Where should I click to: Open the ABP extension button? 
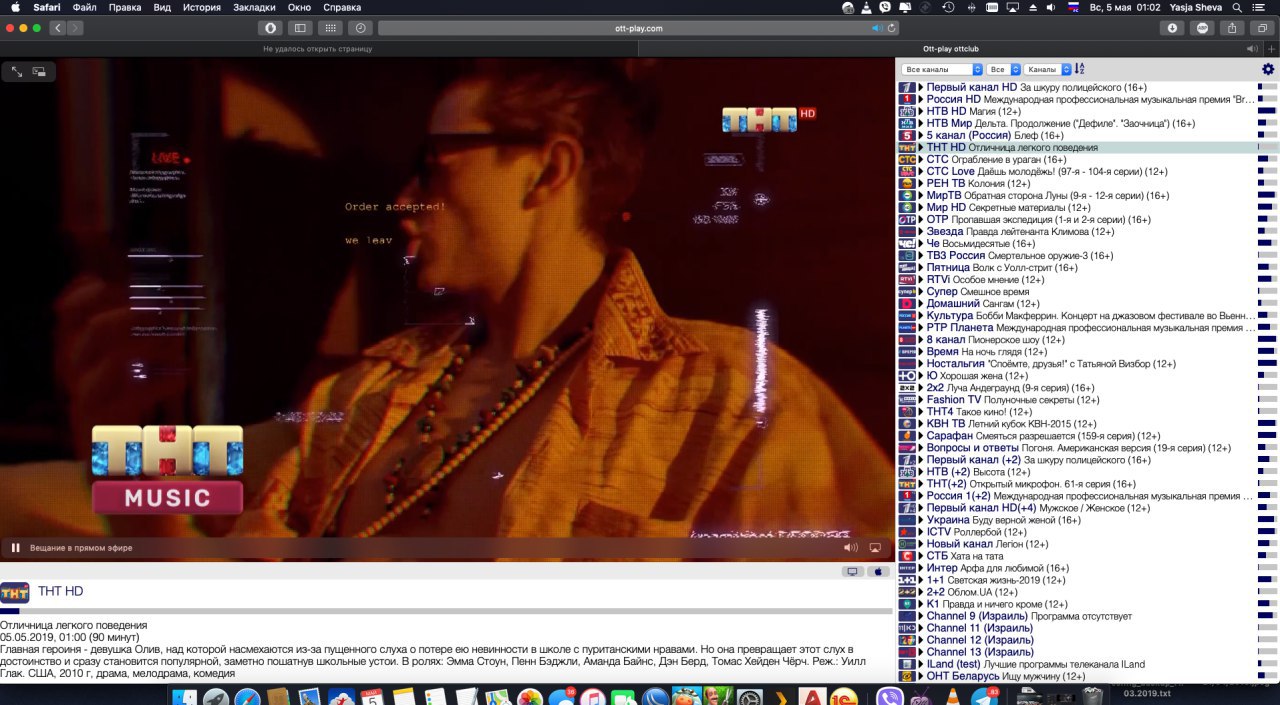(x=1203, y=28)
